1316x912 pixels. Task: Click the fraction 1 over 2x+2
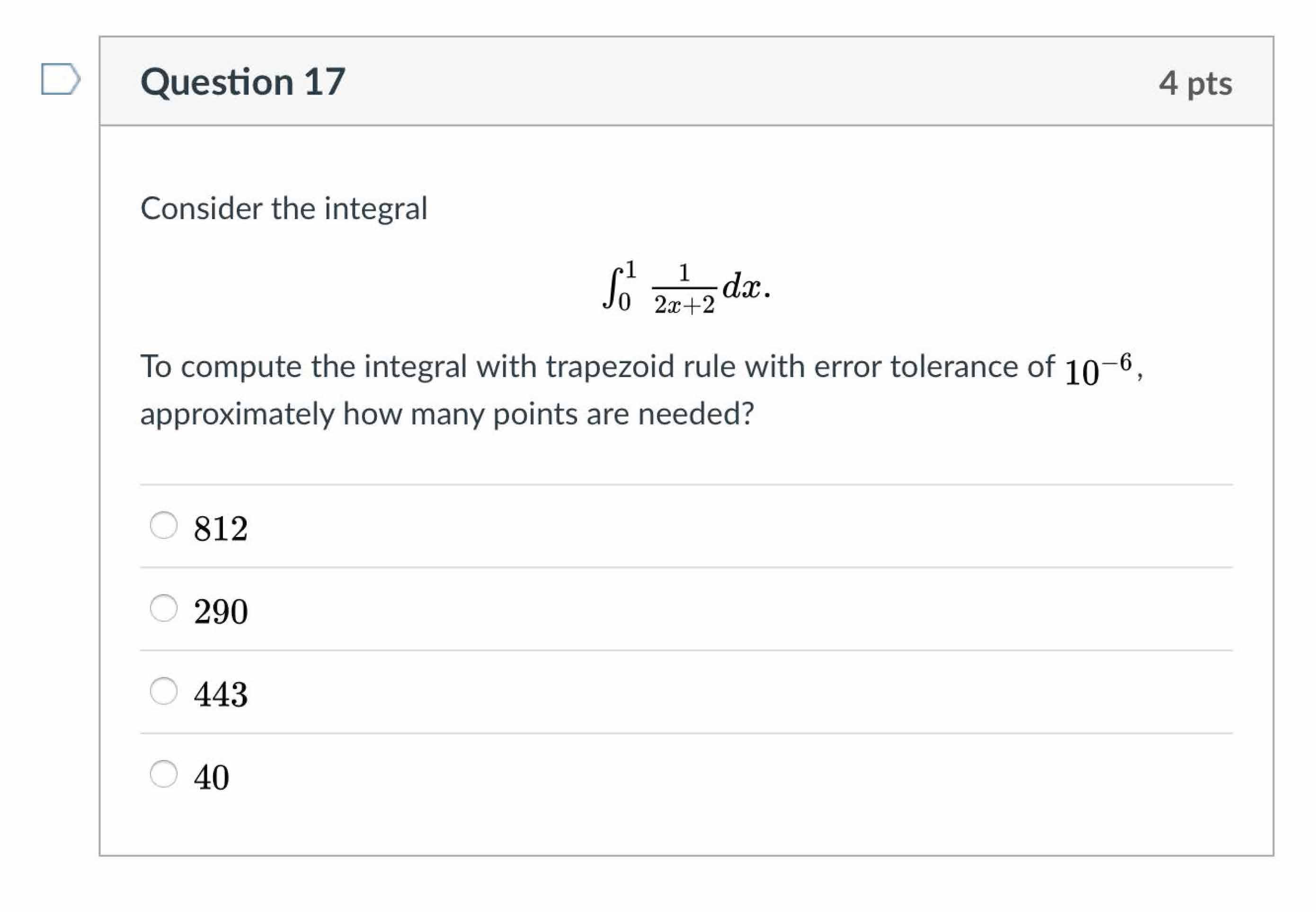click(x=685, y=288)
